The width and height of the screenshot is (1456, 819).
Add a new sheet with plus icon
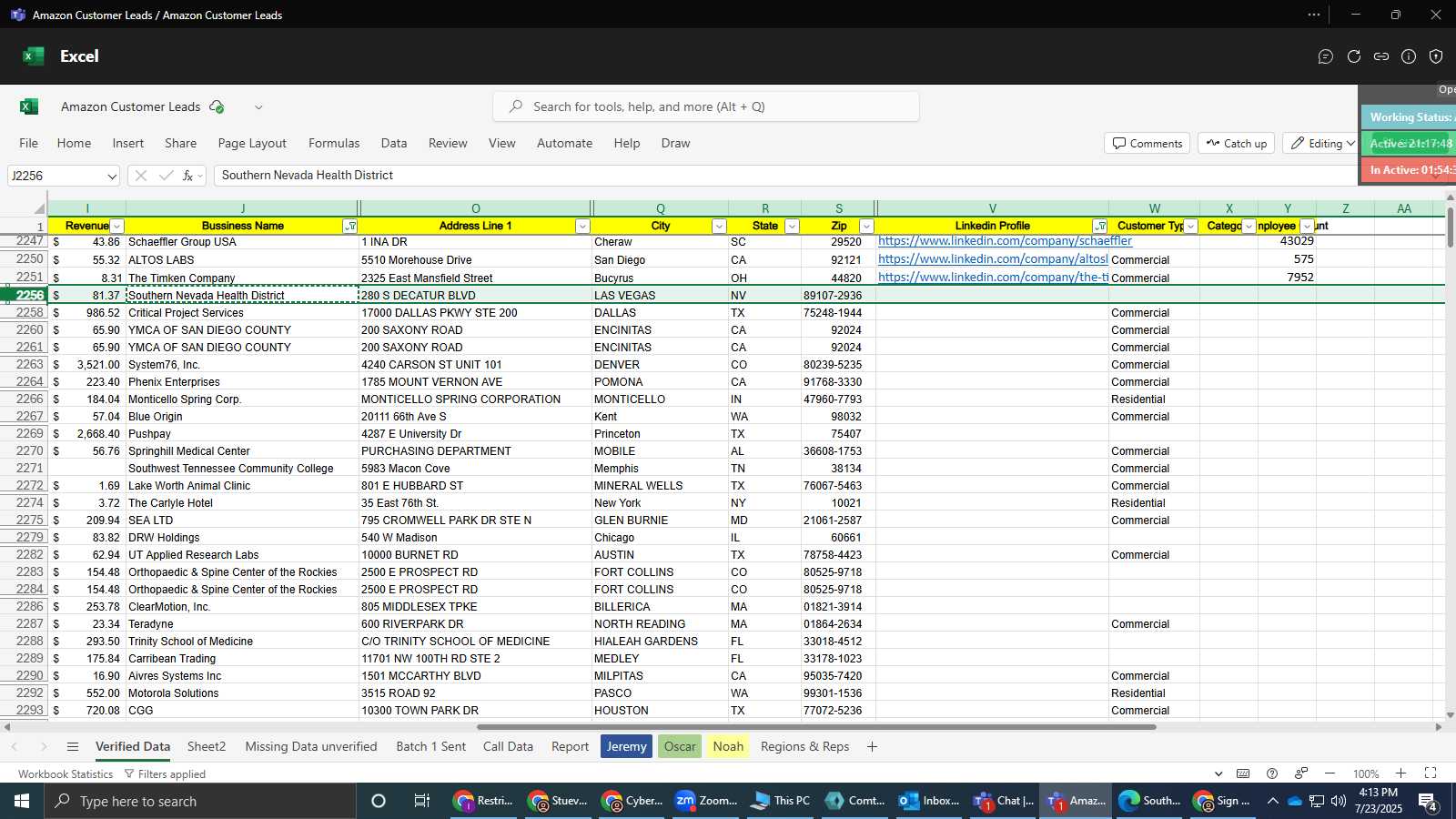[x=872, y=746]
